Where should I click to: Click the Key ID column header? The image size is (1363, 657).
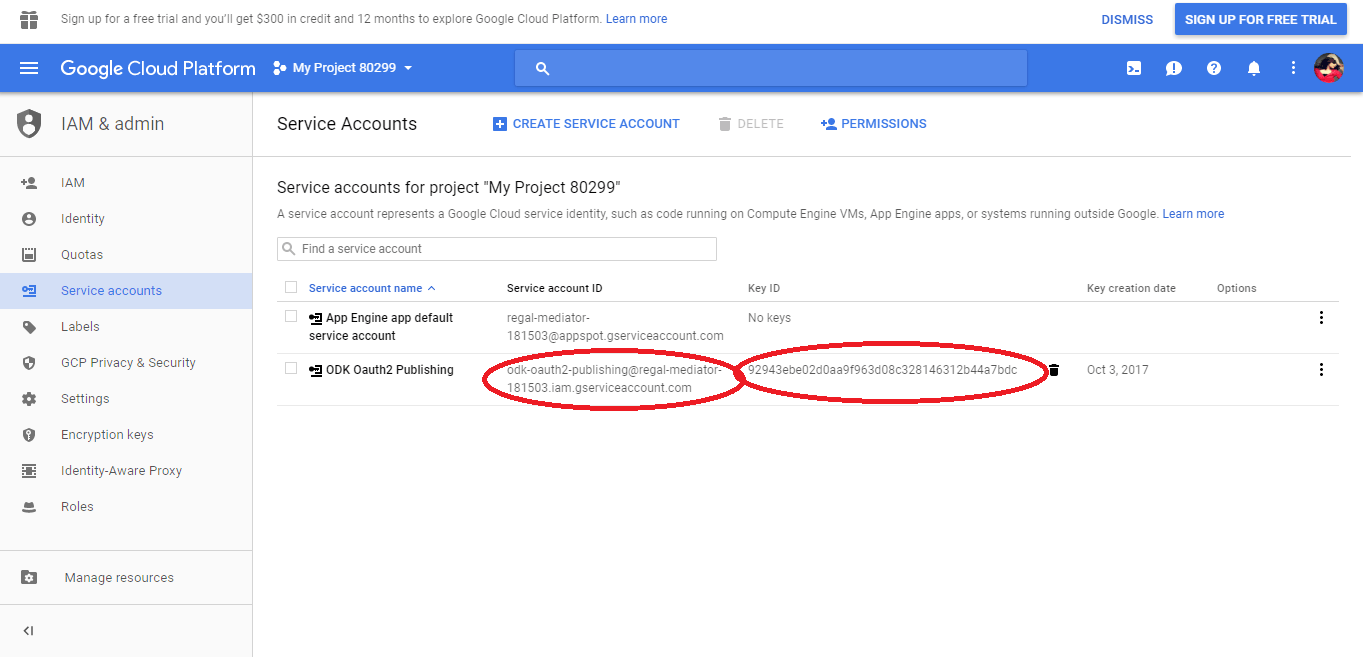764,288
